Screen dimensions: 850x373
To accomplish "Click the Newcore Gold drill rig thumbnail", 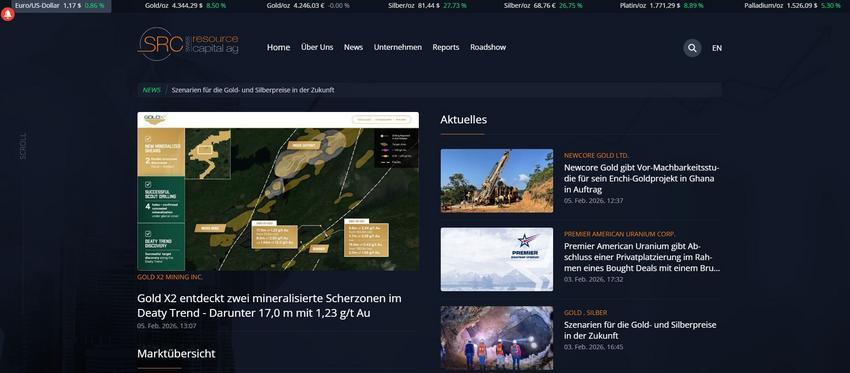I will (497, 181).
